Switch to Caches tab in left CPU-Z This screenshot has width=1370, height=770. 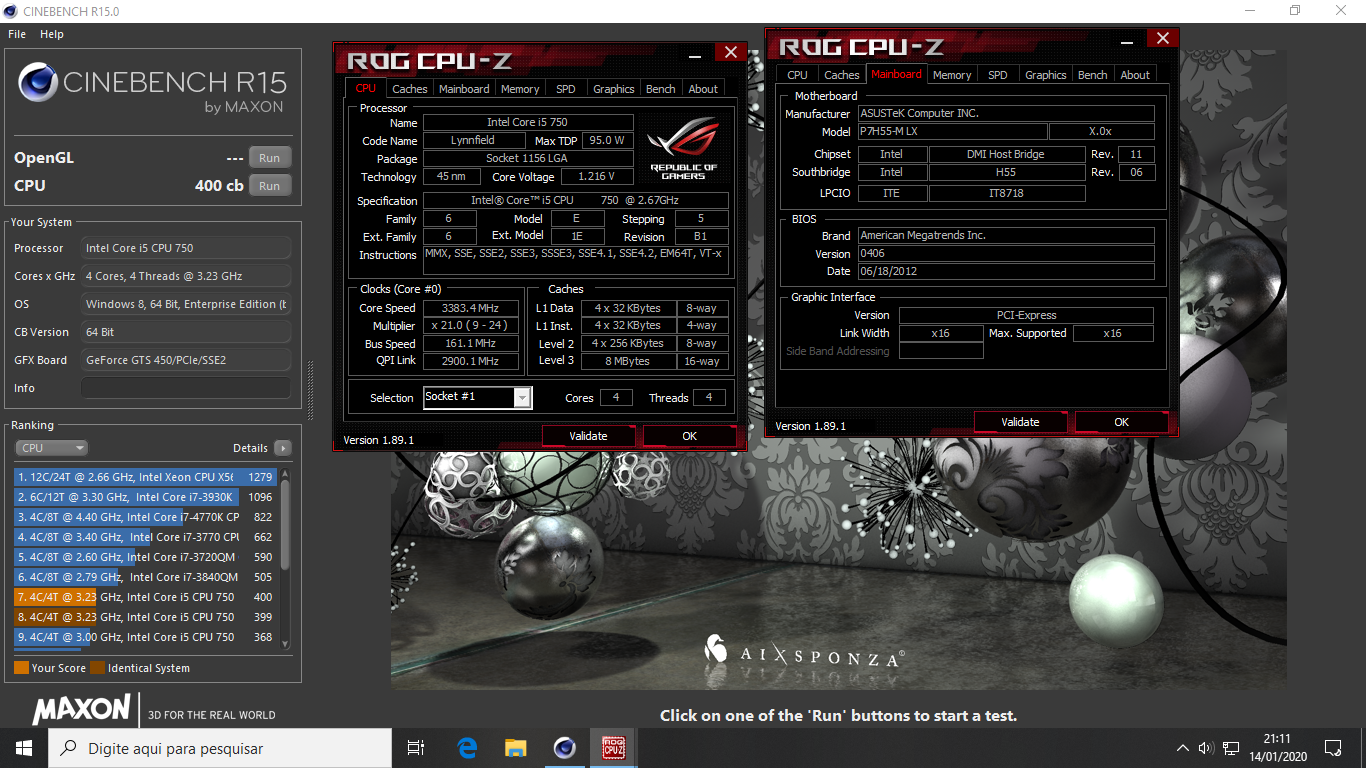(x=409, y=89)
